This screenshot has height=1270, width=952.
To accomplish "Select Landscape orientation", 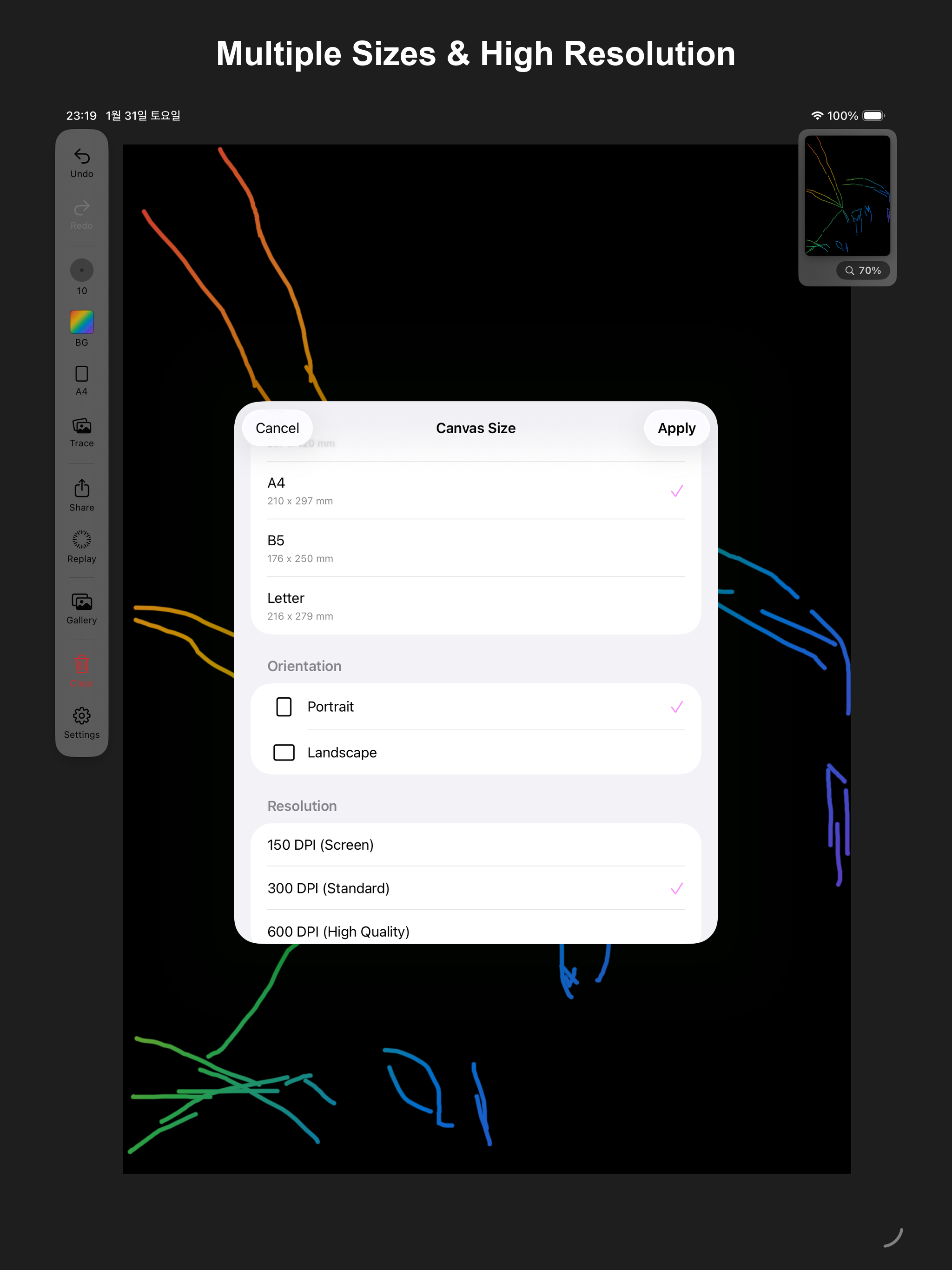I will (476, 753).
